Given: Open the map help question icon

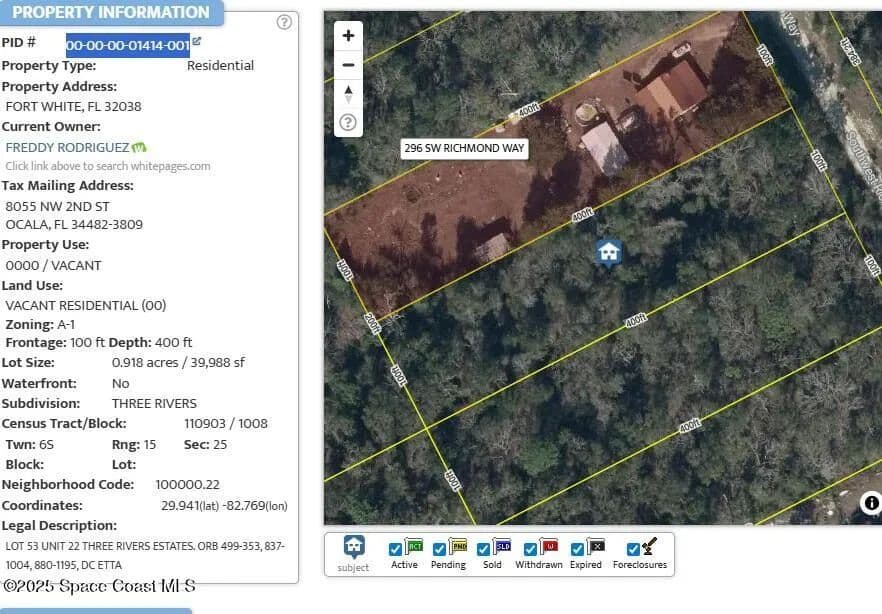Looking at the screenshot, I should [348, 123].
